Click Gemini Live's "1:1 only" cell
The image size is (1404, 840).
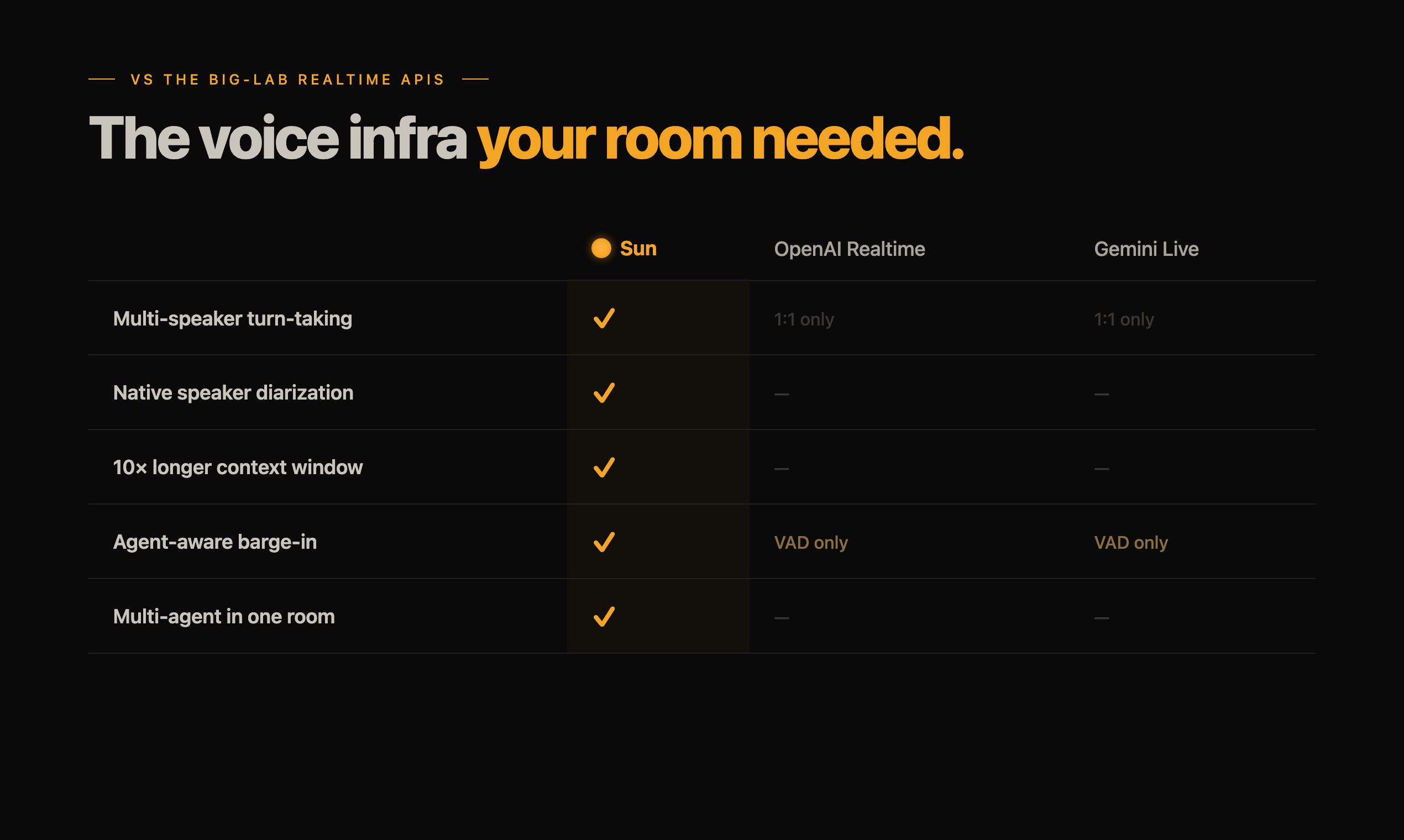coord(1124,320)
